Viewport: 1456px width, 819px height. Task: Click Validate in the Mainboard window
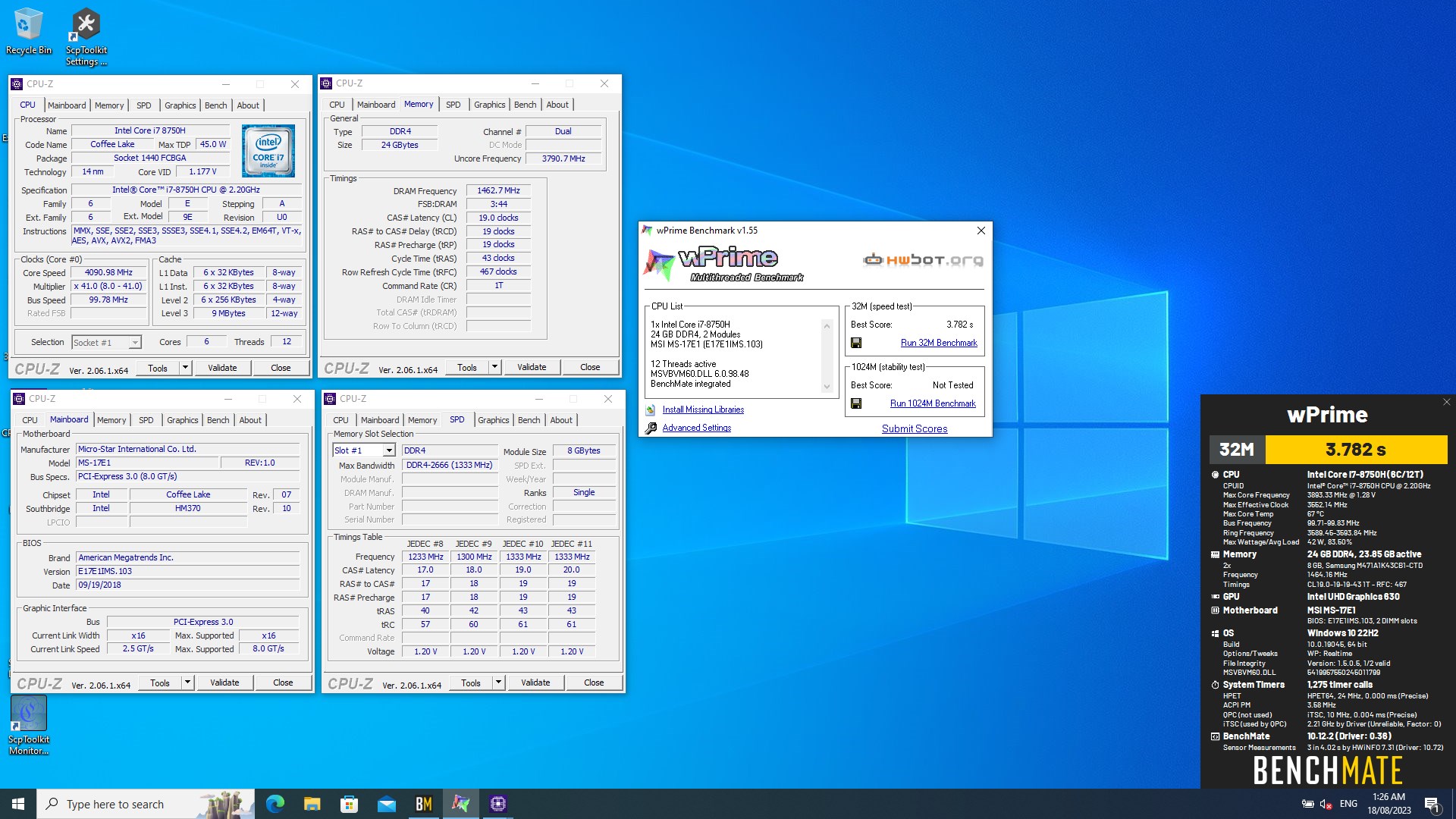point(224,682)
